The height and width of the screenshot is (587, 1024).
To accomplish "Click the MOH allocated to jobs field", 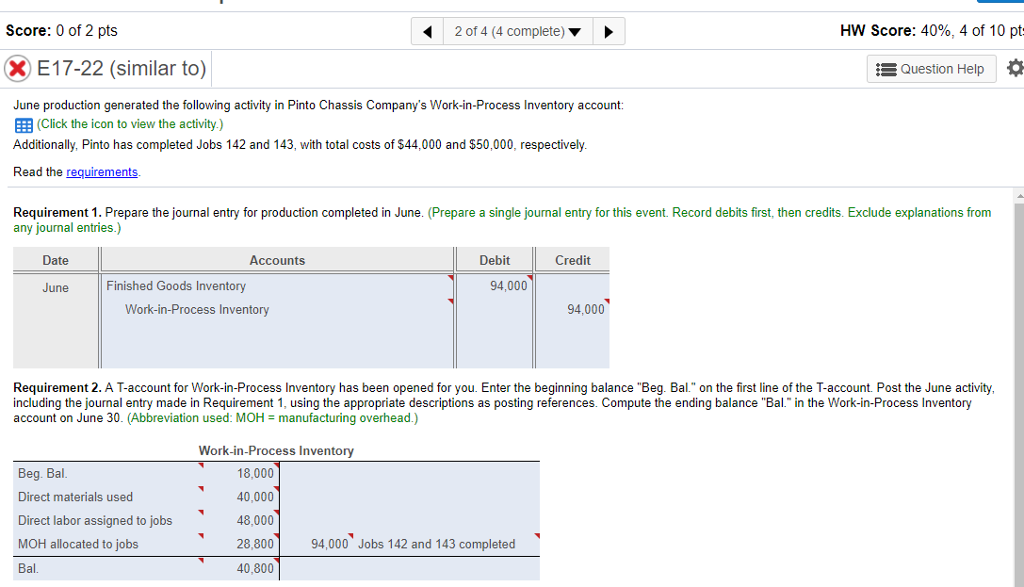I will click(108, 544).
